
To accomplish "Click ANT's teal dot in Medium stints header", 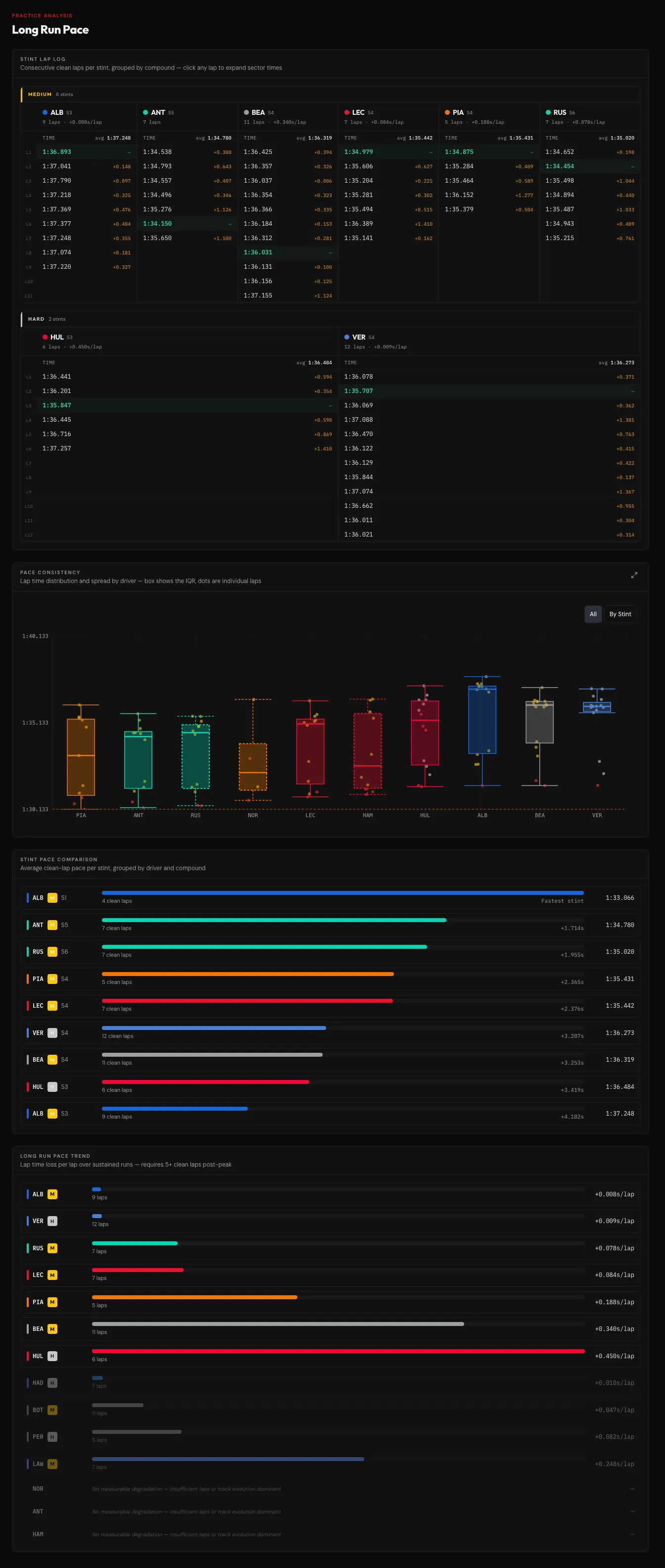I will coord(145,113).
